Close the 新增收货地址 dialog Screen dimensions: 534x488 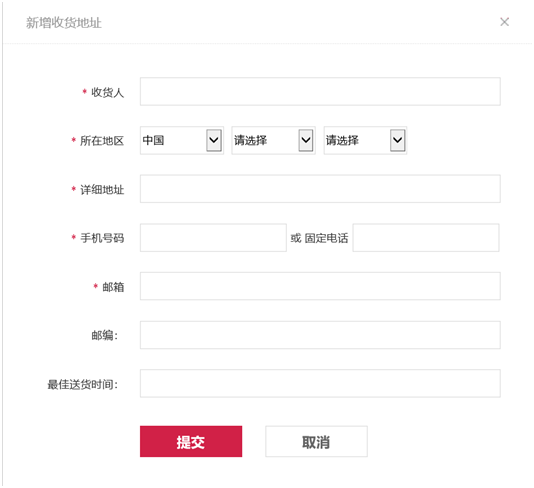click(x=504, y=22)
